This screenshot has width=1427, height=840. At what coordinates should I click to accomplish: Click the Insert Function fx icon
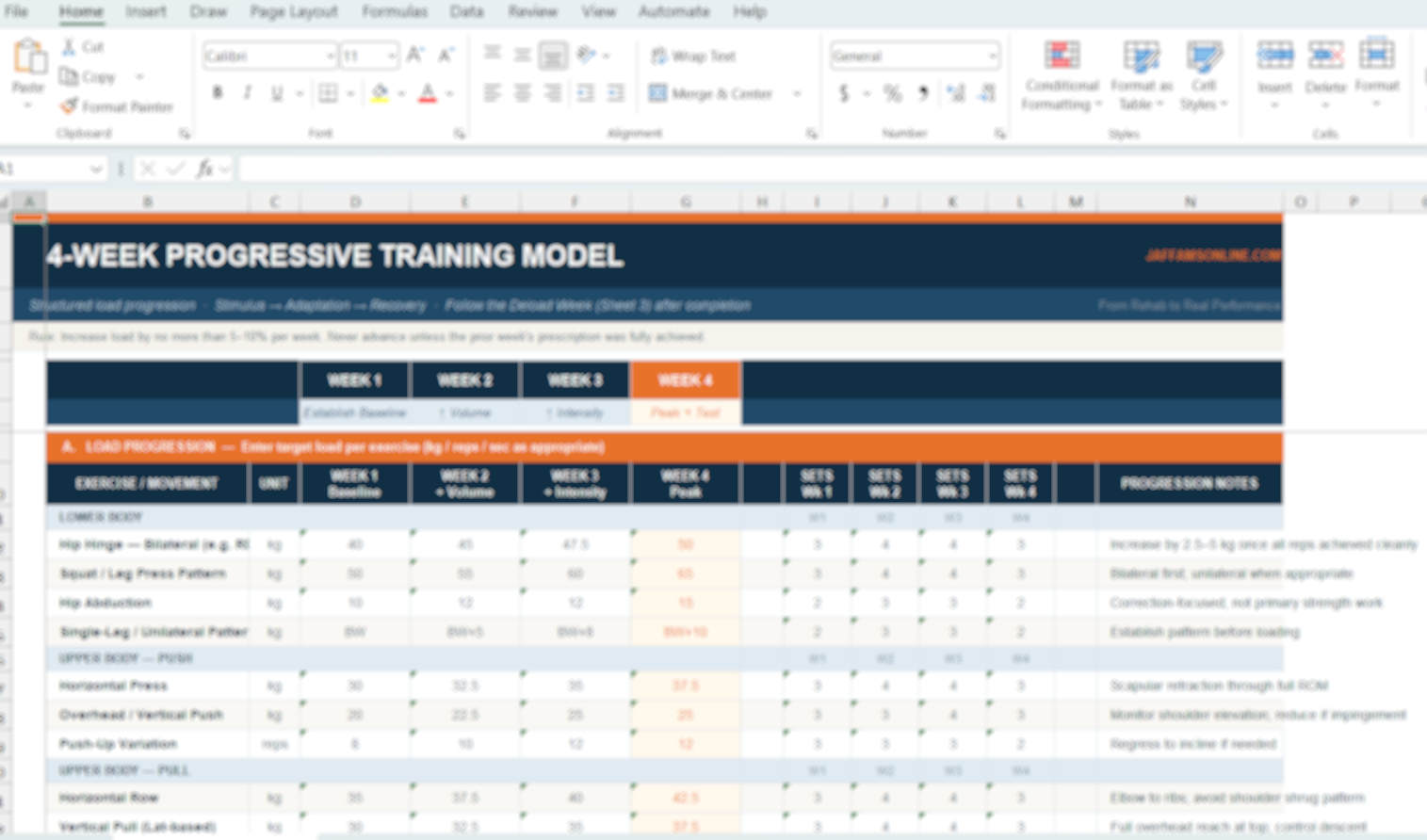click(x=204, y=169)
